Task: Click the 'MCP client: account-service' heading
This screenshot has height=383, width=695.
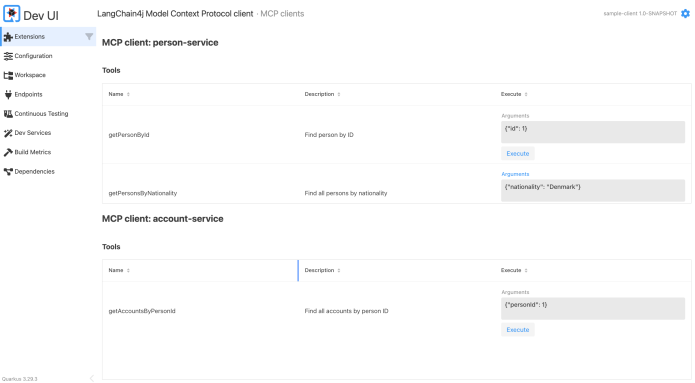Action: [163, 219]
